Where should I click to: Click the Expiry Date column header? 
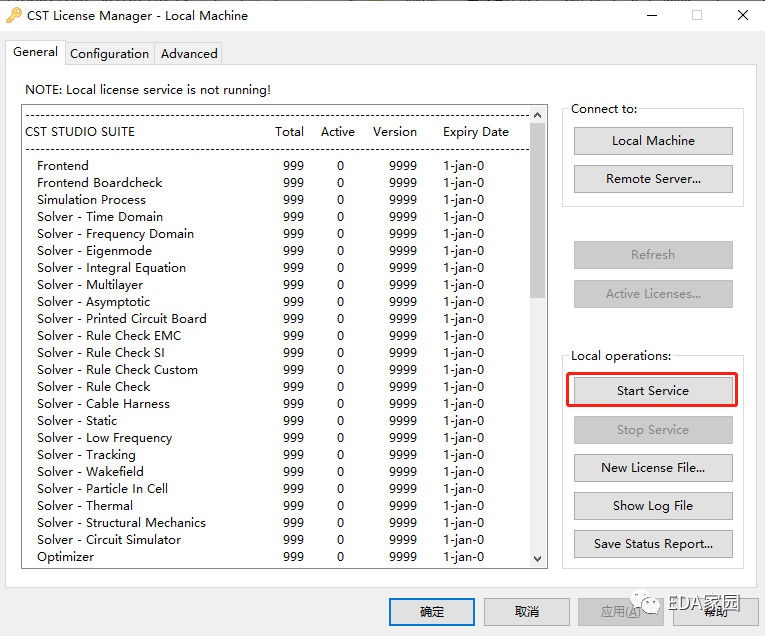click(x=476, y=132)
